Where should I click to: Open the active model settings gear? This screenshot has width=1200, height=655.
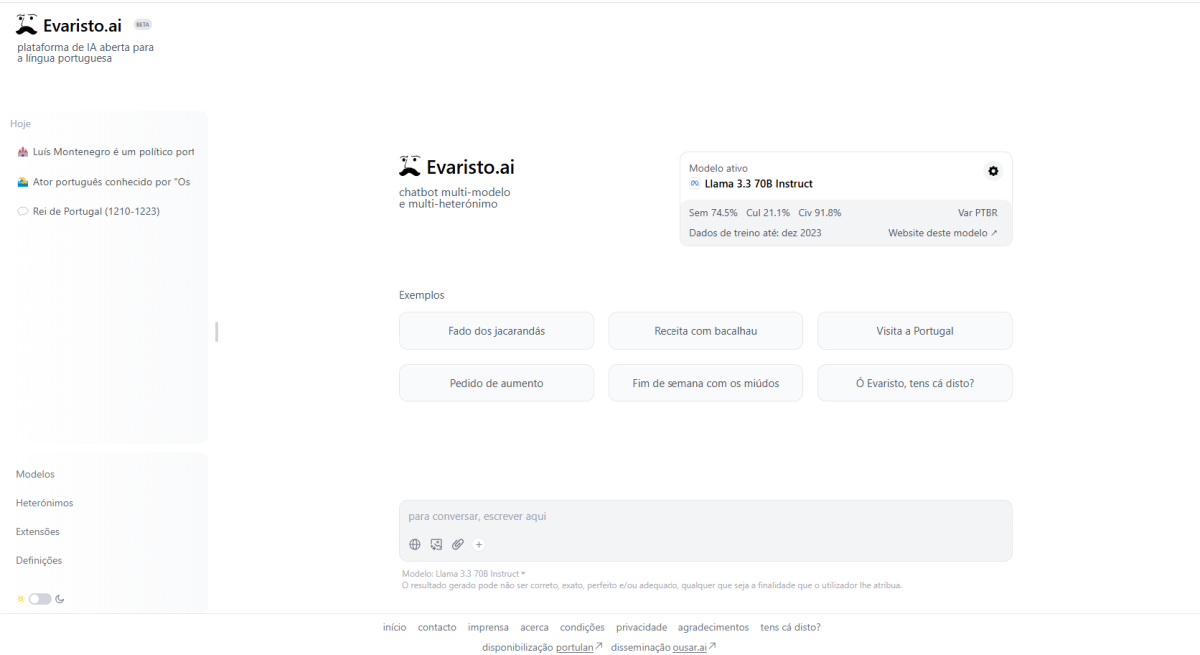click(x=993, y=171)
